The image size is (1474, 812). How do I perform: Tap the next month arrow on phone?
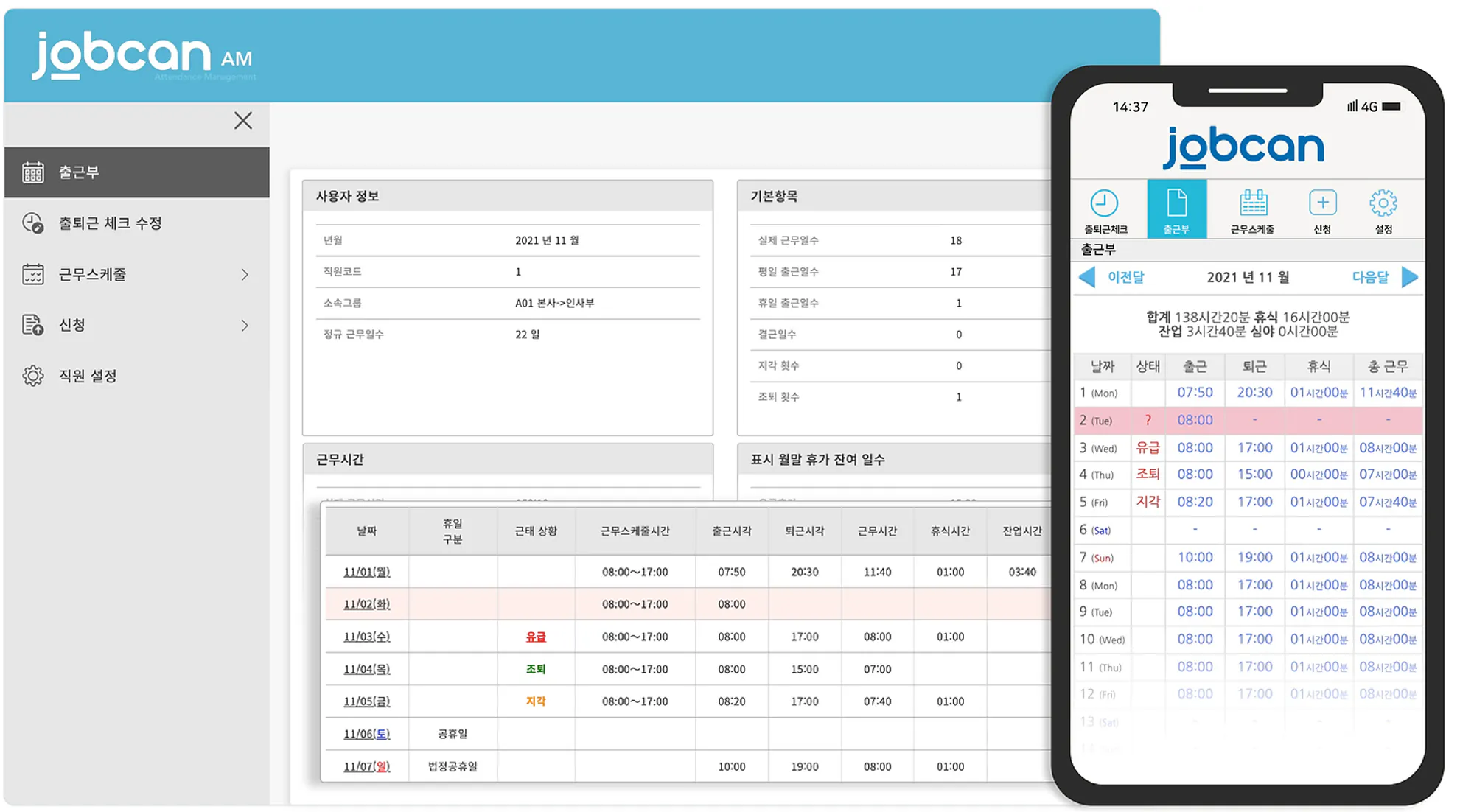[x=1410, y=277]
